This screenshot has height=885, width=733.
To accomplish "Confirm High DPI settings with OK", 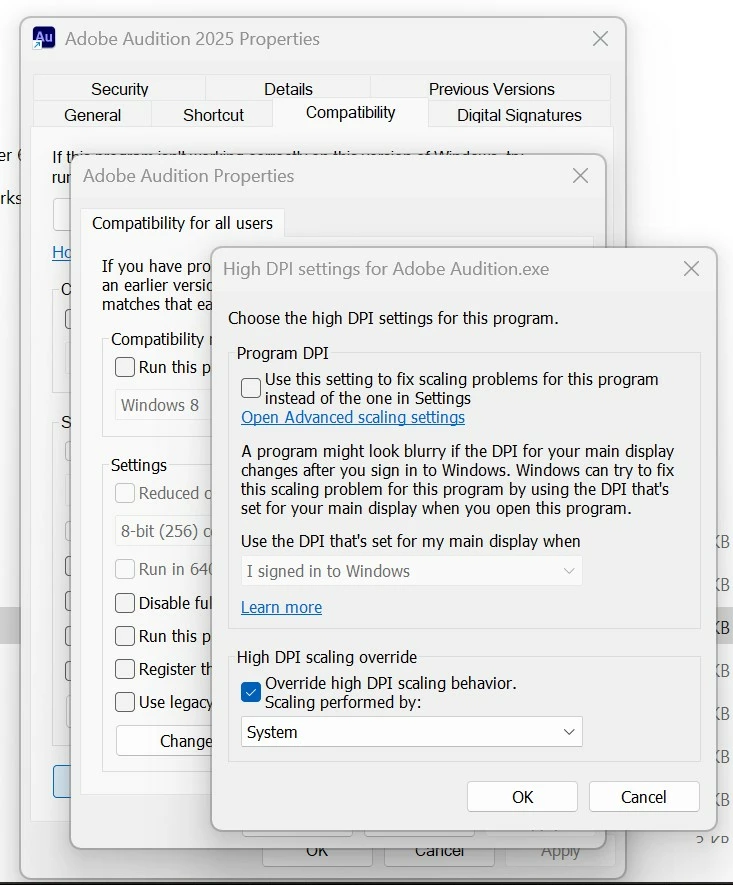I will pyautogui.click(x=522, y=797).
